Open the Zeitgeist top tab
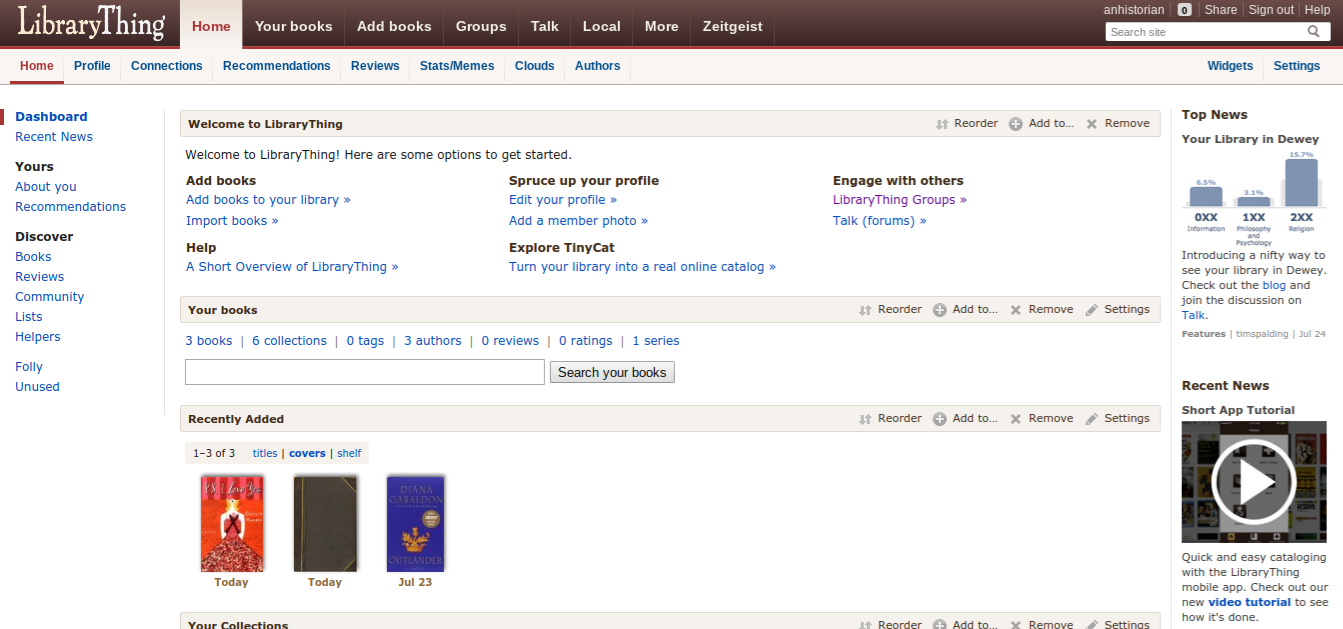1343x629 pixels. coord(733,26)
